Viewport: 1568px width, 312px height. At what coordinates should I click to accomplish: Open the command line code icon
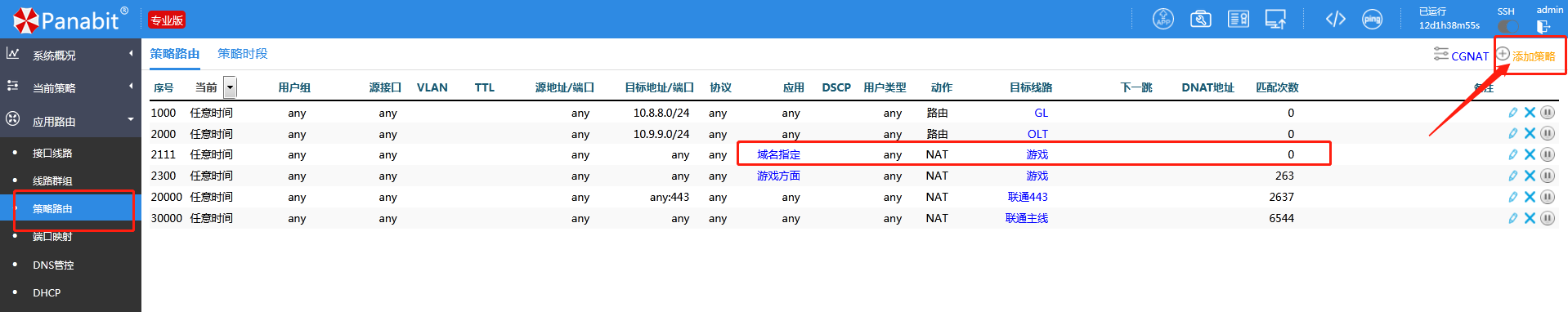pyautogui.click(x=1336, y=19)
